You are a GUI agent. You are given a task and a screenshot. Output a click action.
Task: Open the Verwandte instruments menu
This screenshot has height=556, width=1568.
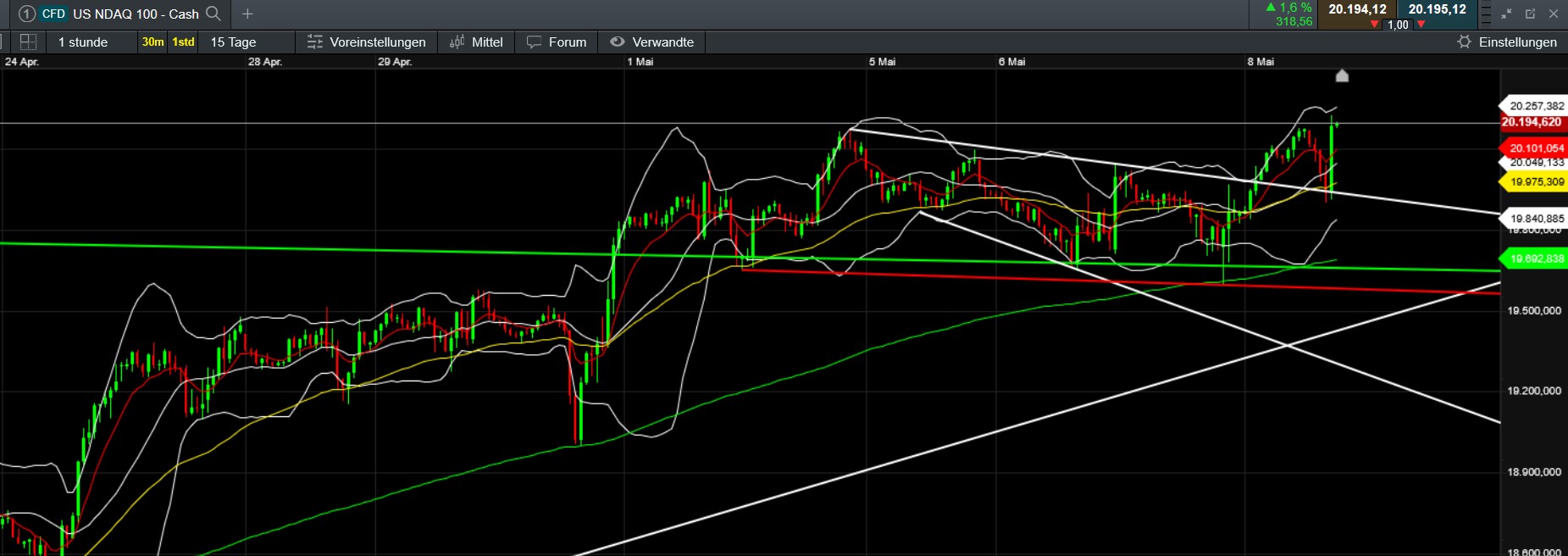[652, 42]
